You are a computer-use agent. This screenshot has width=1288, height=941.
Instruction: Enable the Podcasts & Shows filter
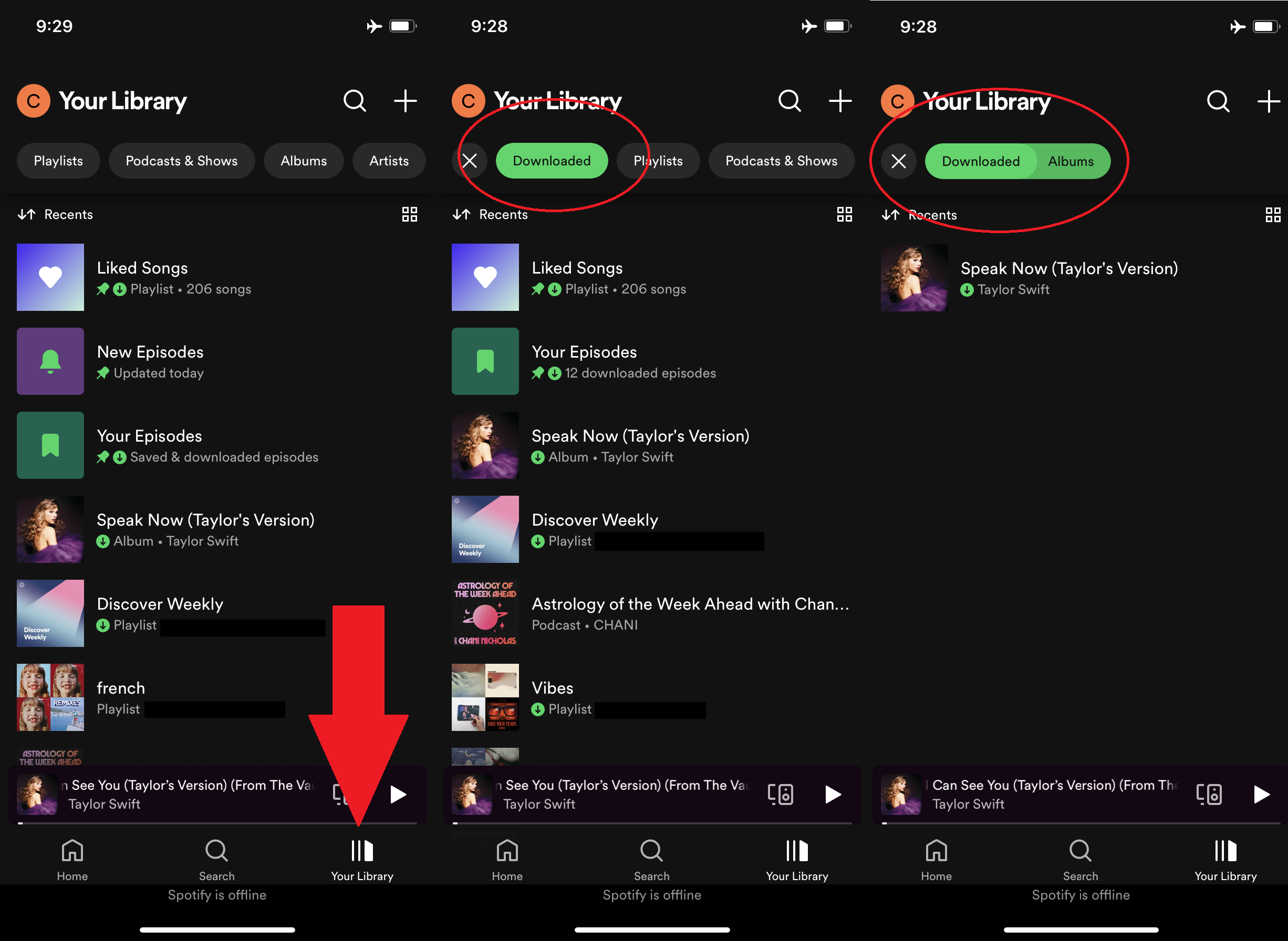coord(181,161)
